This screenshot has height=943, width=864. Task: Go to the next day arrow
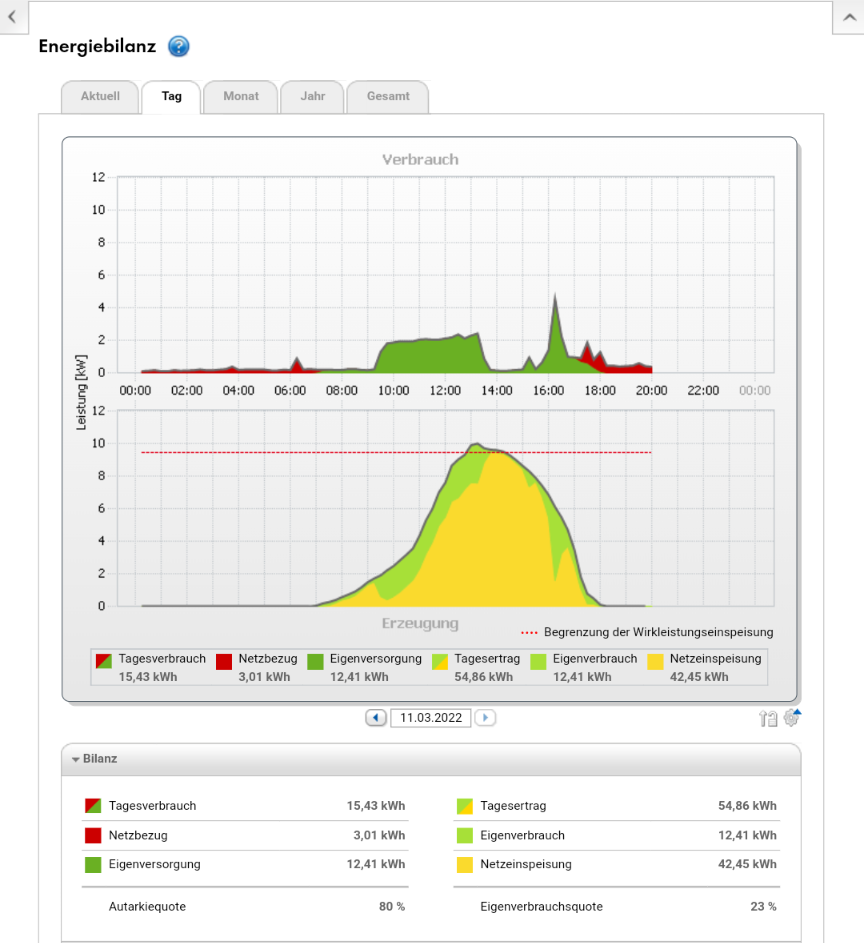(485, 717)
